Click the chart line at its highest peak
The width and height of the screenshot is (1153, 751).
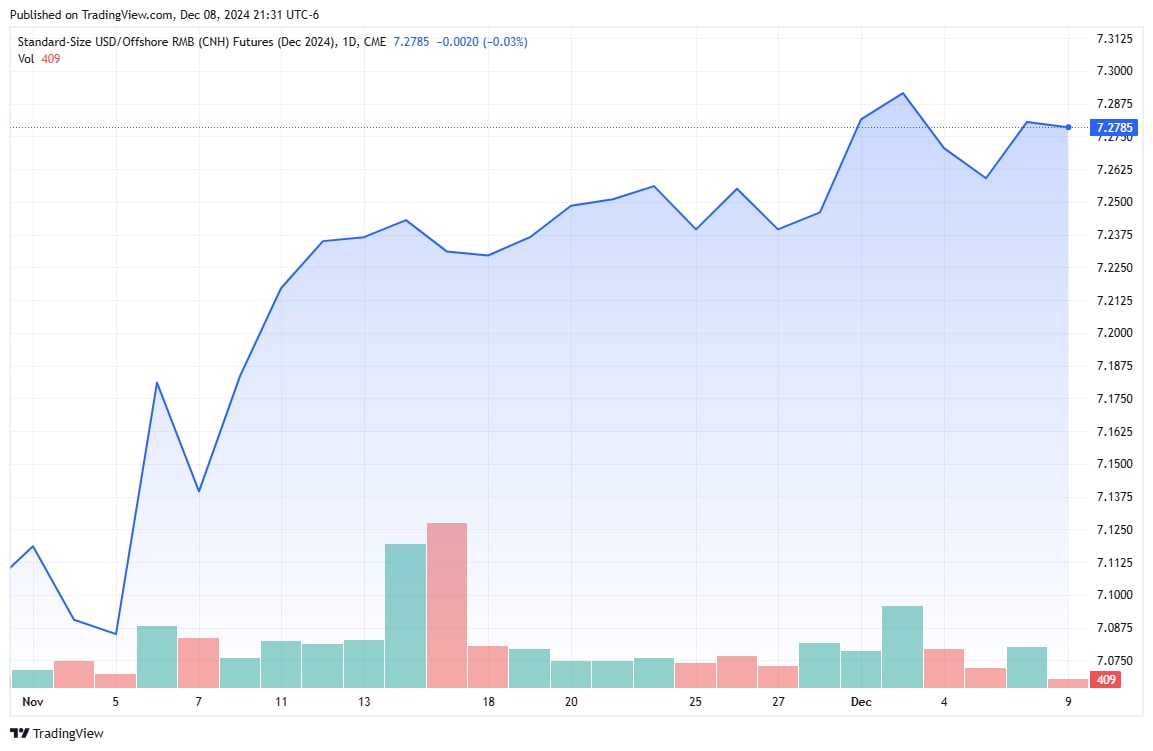[x=903, y=92]
